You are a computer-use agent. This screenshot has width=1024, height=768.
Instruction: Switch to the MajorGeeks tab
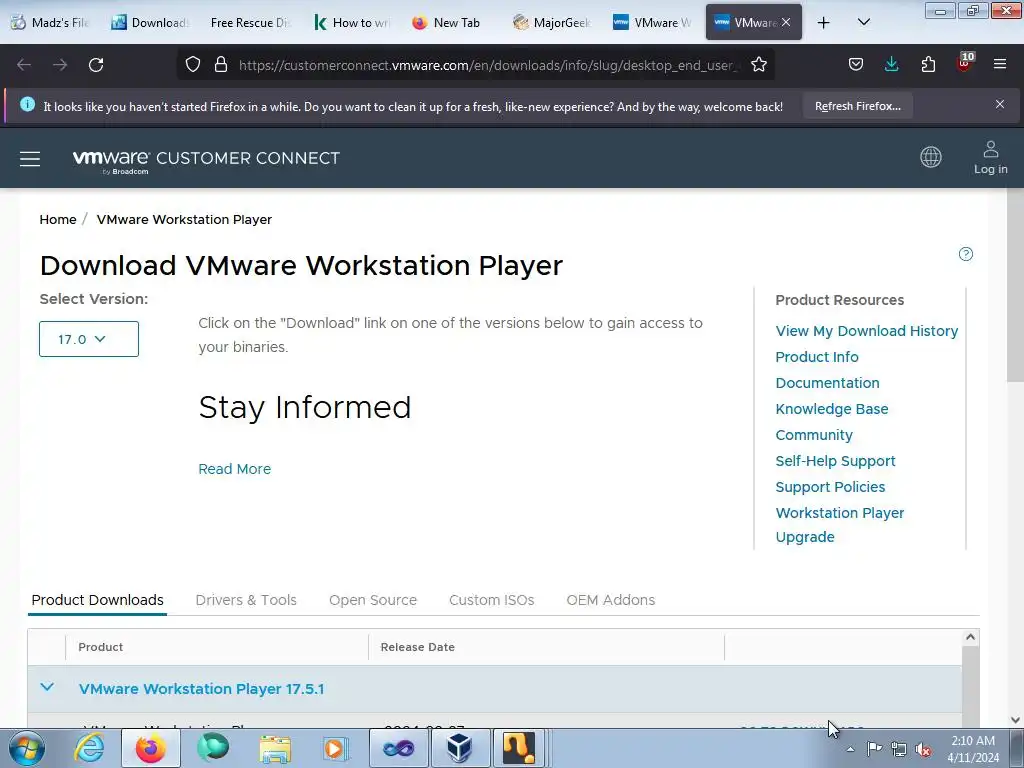tap(552, 23)
